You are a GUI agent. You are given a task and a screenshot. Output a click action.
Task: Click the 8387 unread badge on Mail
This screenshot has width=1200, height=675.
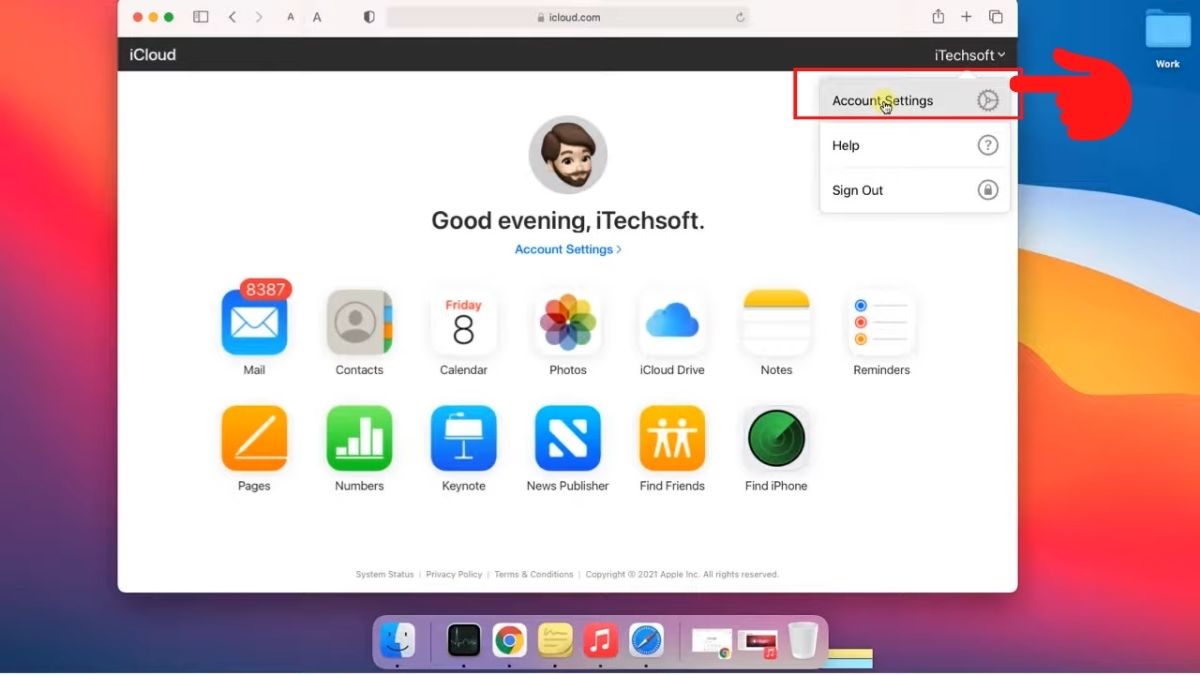[267, 289]
